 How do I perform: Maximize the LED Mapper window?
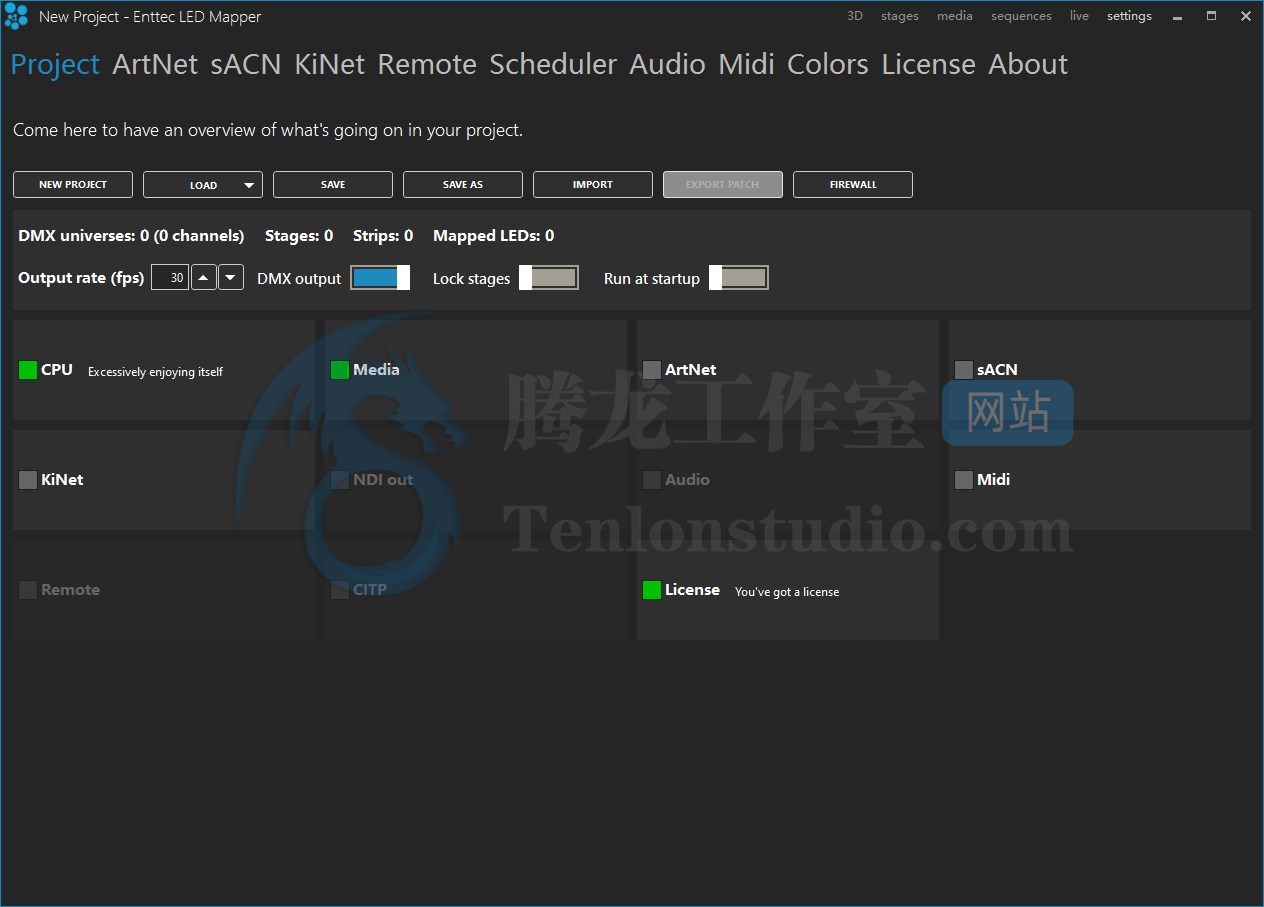(1211, 16)
